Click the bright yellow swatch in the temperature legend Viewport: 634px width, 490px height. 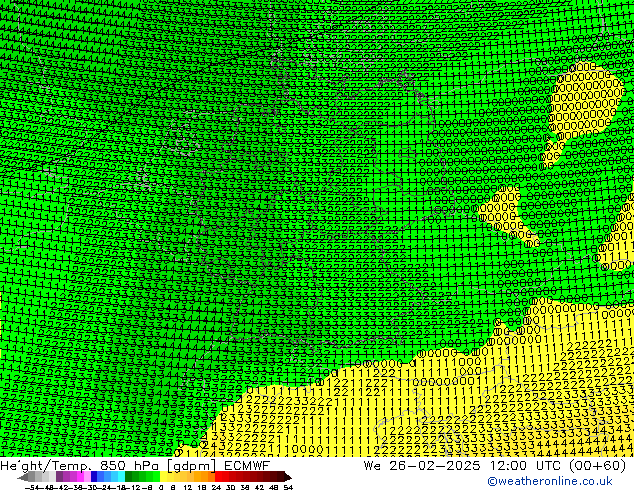[x=163, y=477]
